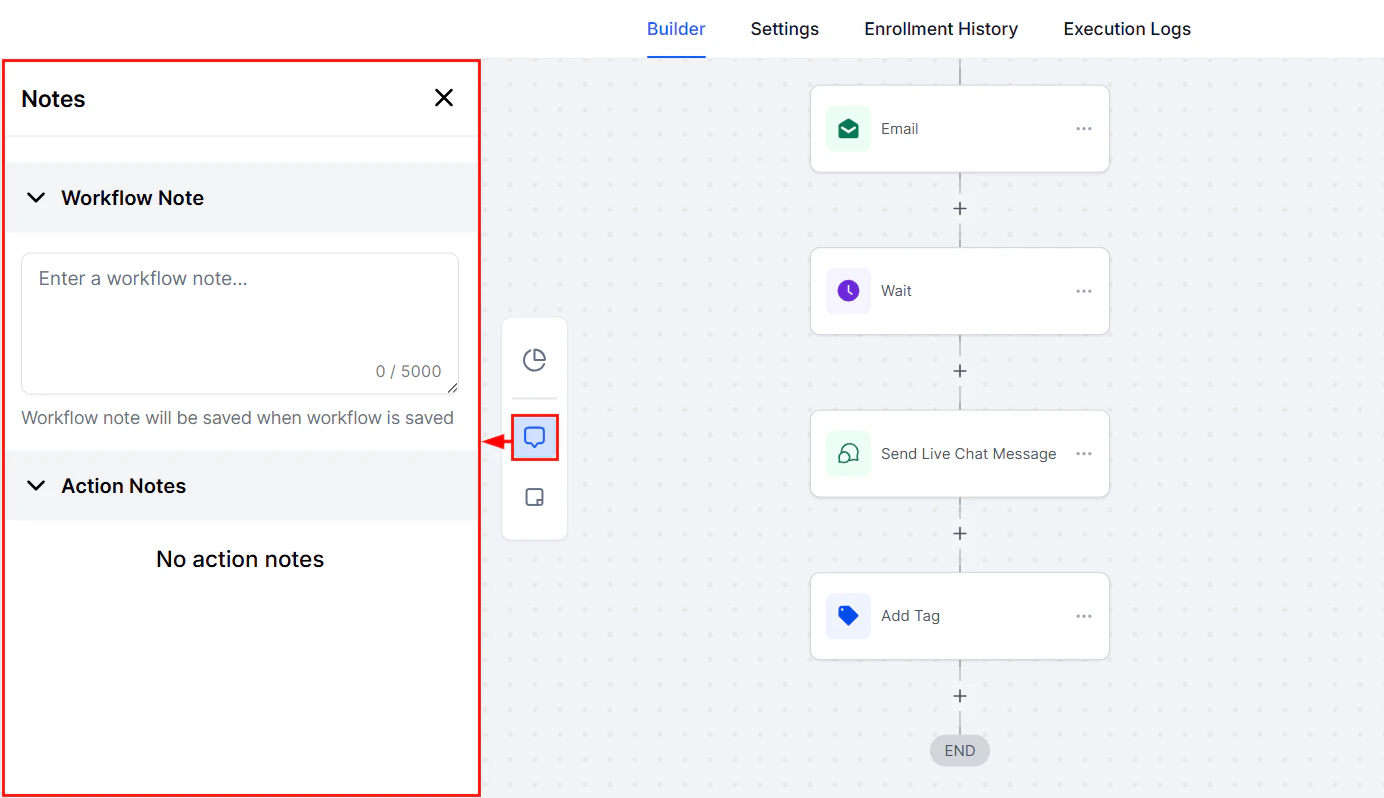Open the Email node's three-dot menu
The image size is (1384, 798).
tap(1083, 128)
